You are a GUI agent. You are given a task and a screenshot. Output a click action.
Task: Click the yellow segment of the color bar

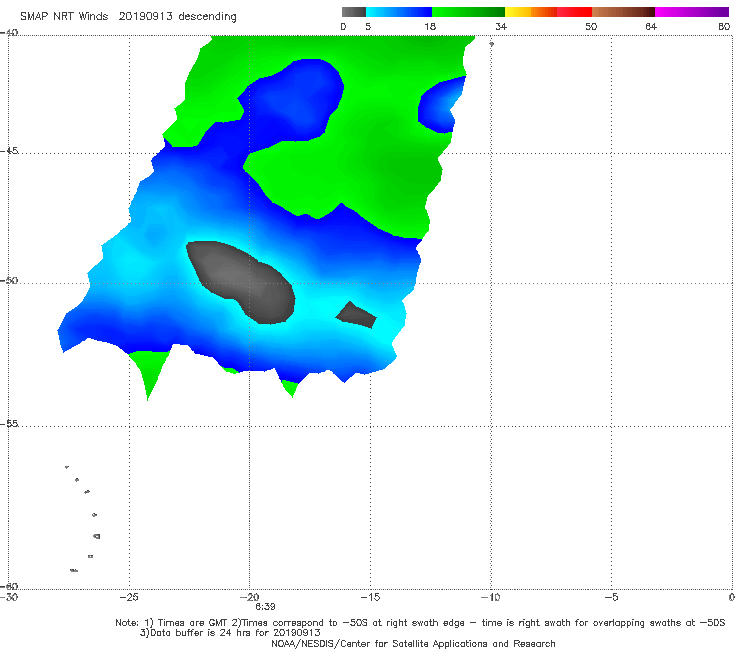click(518, 12)
